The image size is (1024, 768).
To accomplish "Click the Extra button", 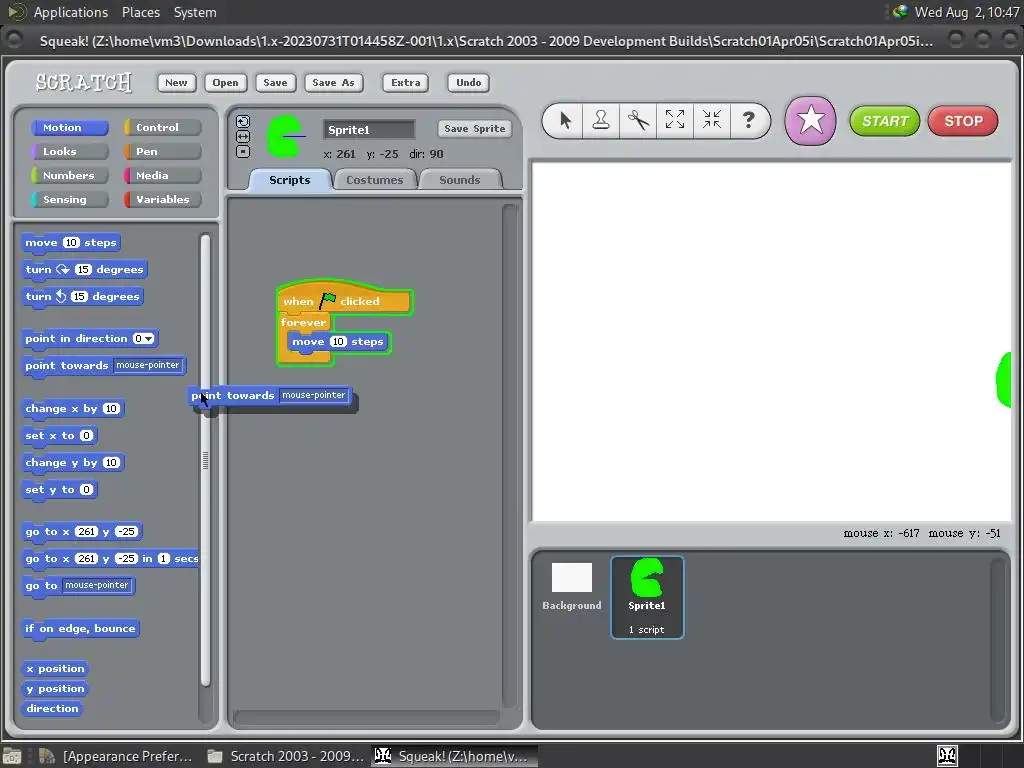I will point(406,82).
